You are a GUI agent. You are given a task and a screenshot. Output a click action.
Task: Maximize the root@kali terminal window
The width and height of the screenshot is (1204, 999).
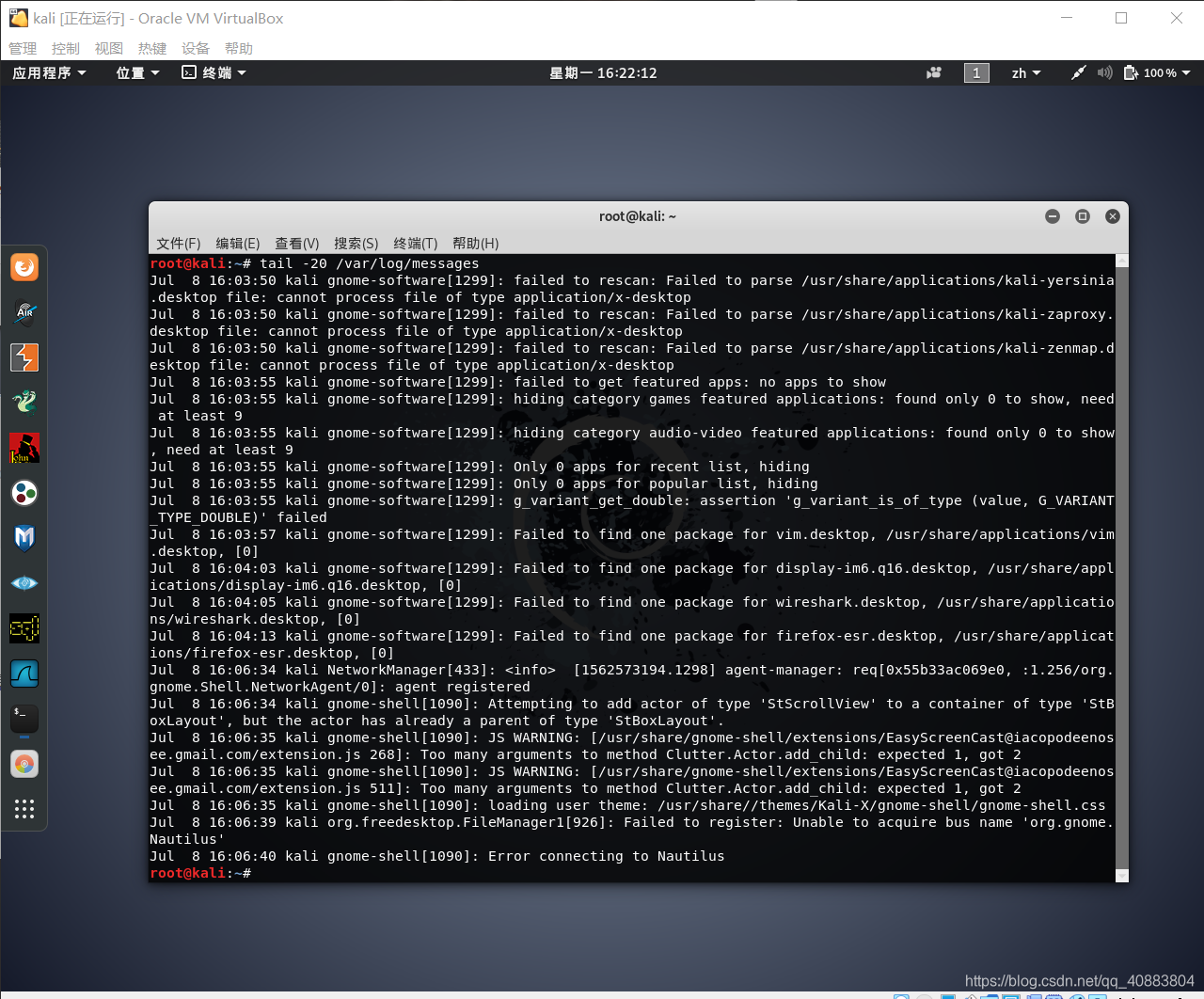pos(1083,216)
